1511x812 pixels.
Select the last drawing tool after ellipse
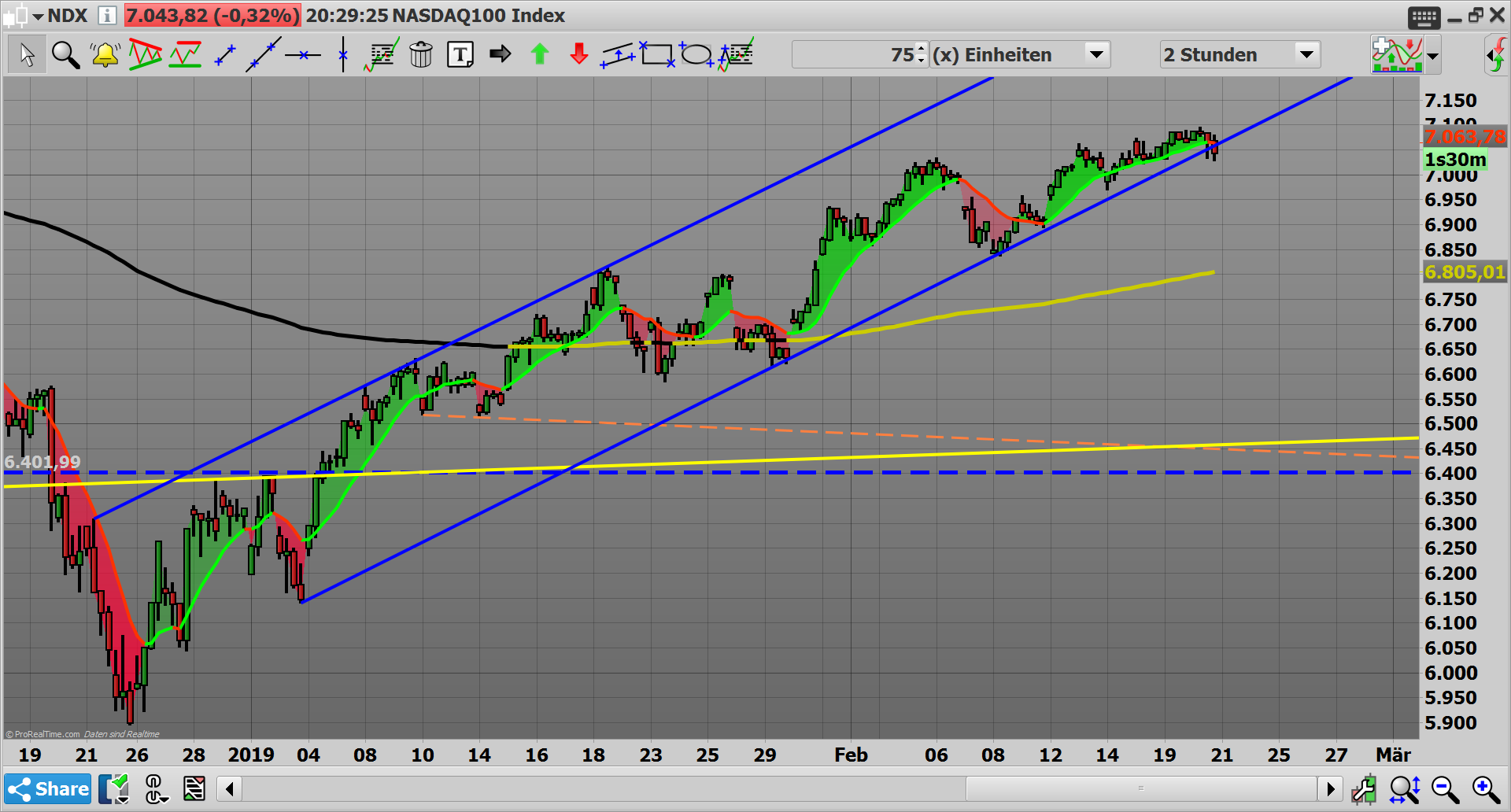(736, 54)
